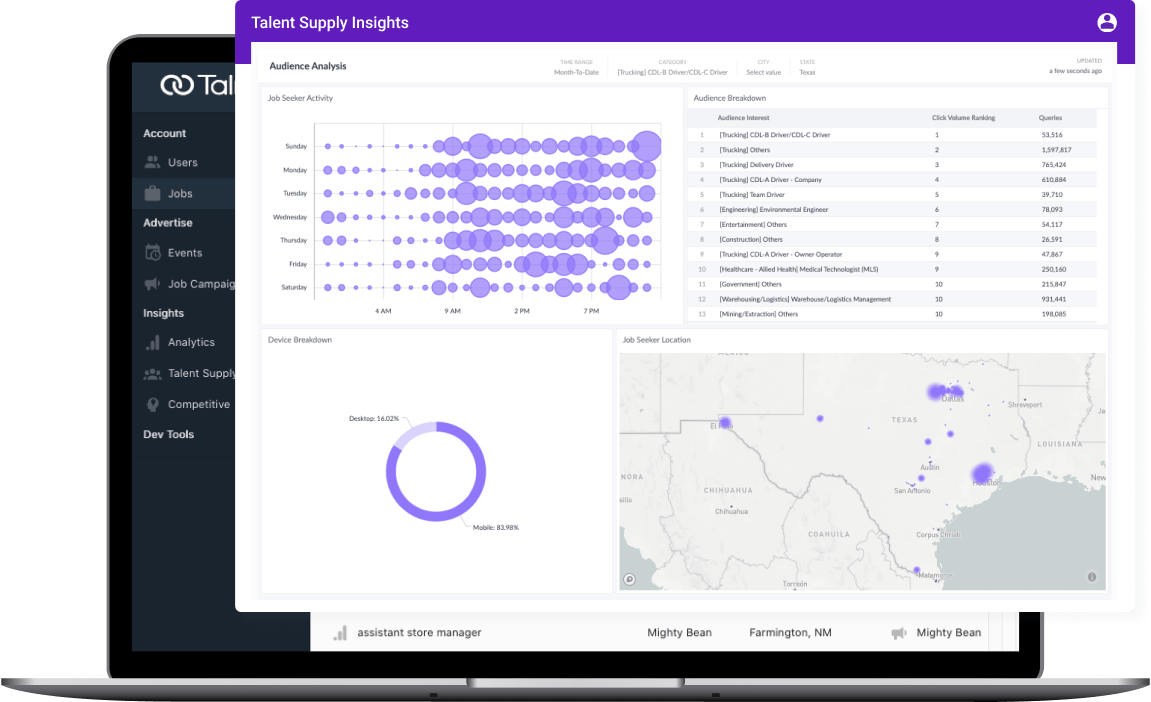The width and height of the screenshot is (1151, 702).
Task: Change the State filter from Texas
Action: 807,71
